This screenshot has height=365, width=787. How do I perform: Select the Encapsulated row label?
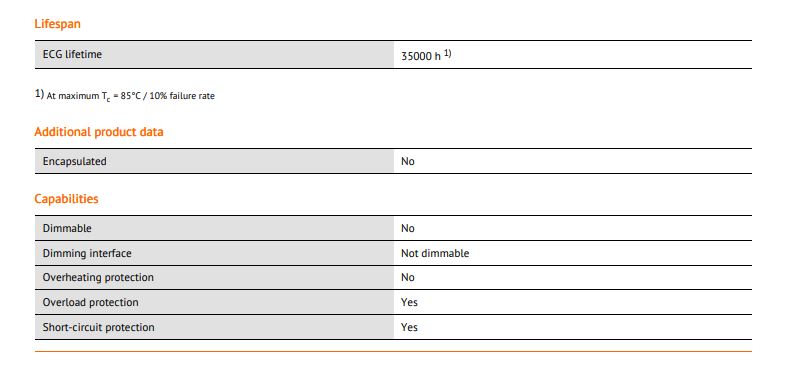[x=74, y=162]
